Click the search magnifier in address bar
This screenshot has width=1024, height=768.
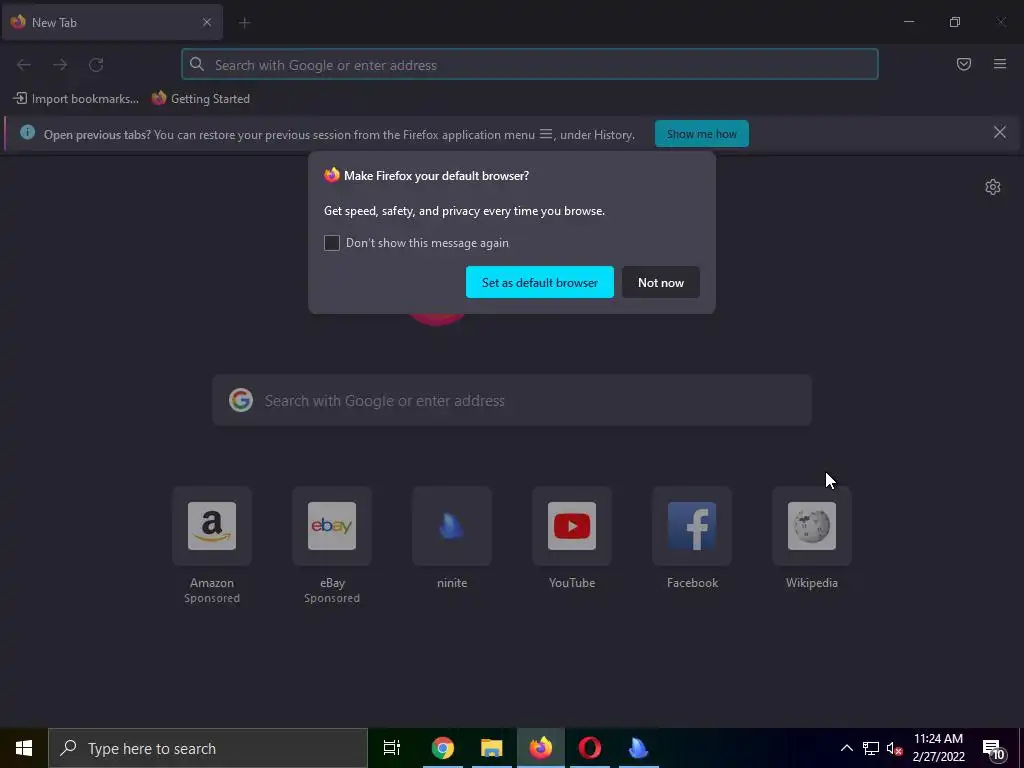point(197,64)
